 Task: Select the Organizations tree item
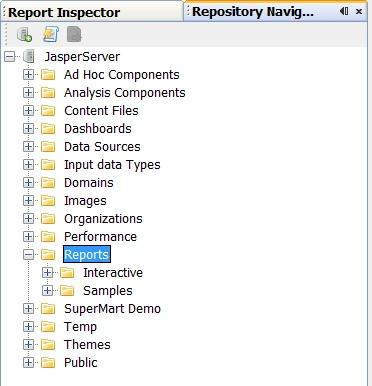[103, 219]
